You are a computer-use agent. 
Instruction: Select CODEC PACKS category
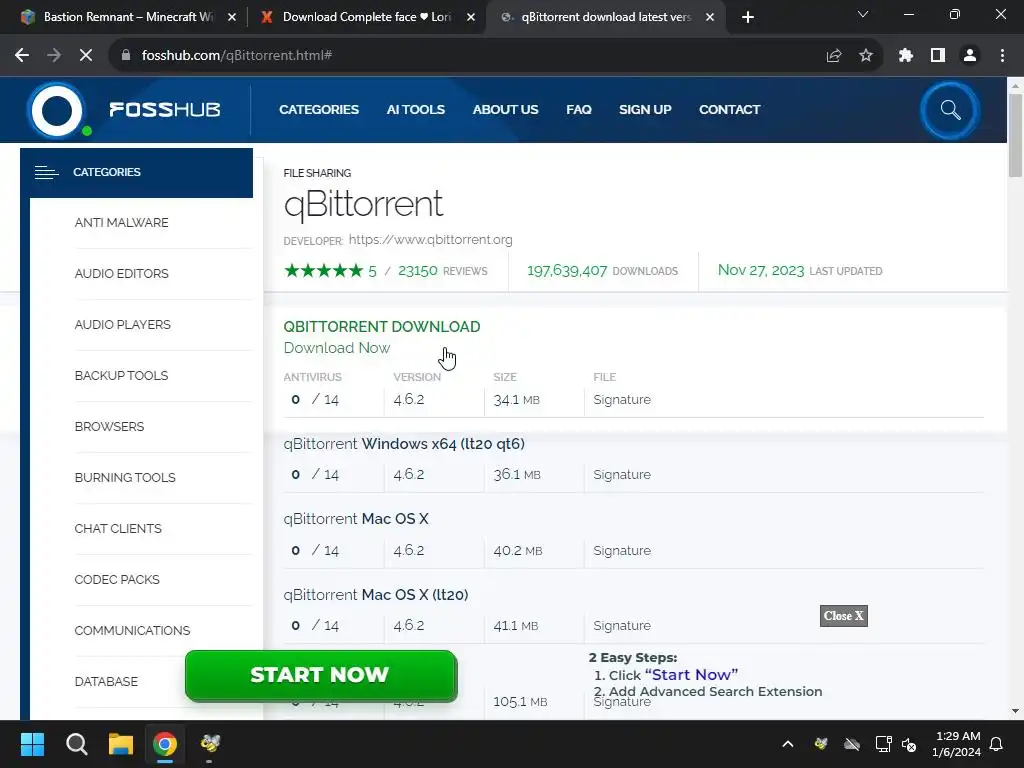tap(117, 579)
